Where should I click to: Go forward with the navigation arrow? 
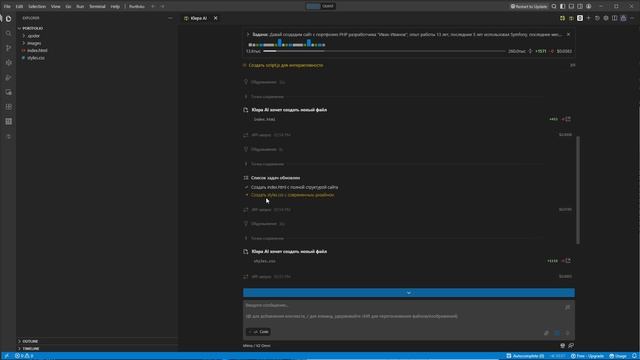point(162,6)
